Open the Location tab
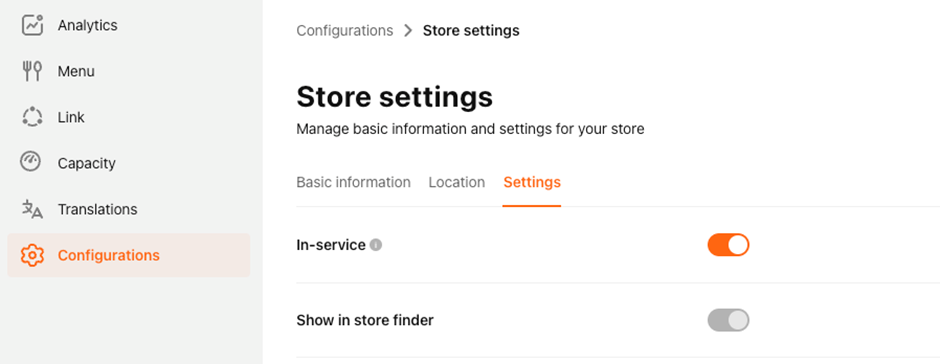The image size is (940, 364). click(457, 182)
